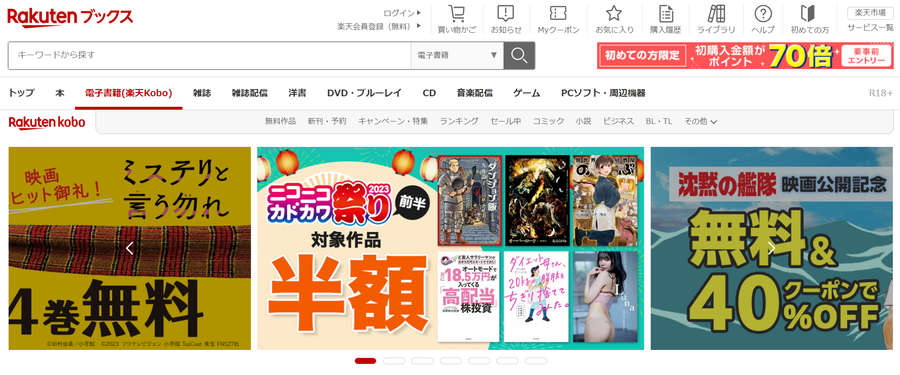The width and height of the screenshot is (900, 375).
Task: Open the ミステリと言う勿れ 4巻無料 banner
Action: point(130,248)
